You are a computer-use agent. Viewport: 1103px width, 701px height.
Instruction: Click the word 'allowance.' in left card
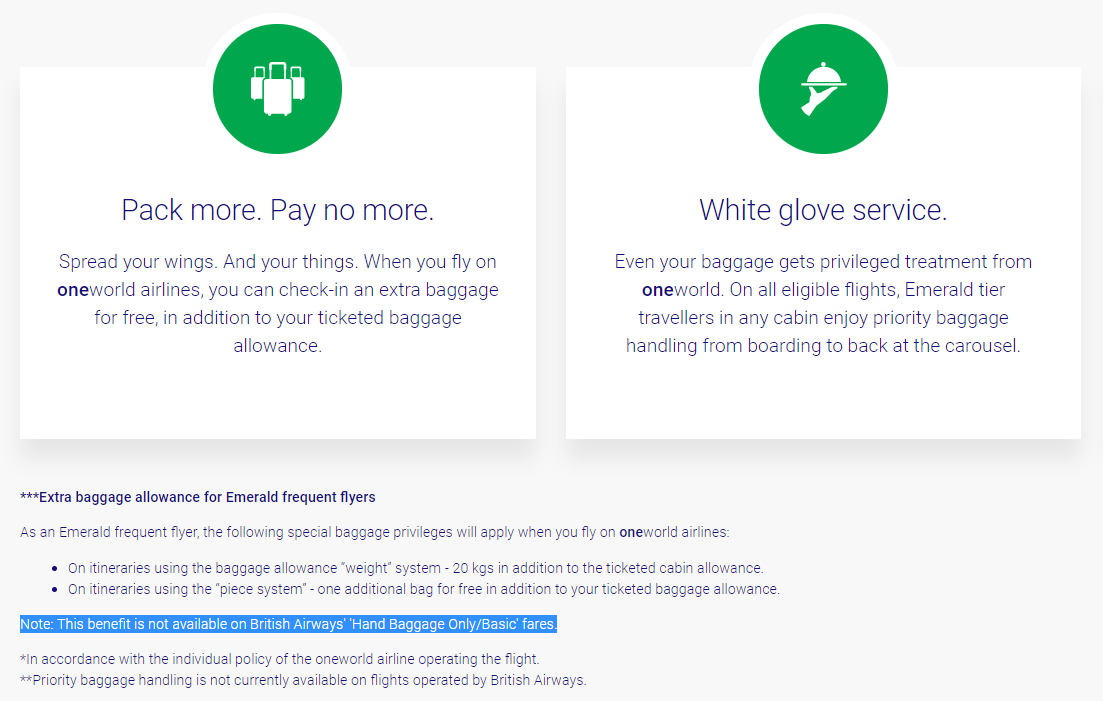point(277,346)
